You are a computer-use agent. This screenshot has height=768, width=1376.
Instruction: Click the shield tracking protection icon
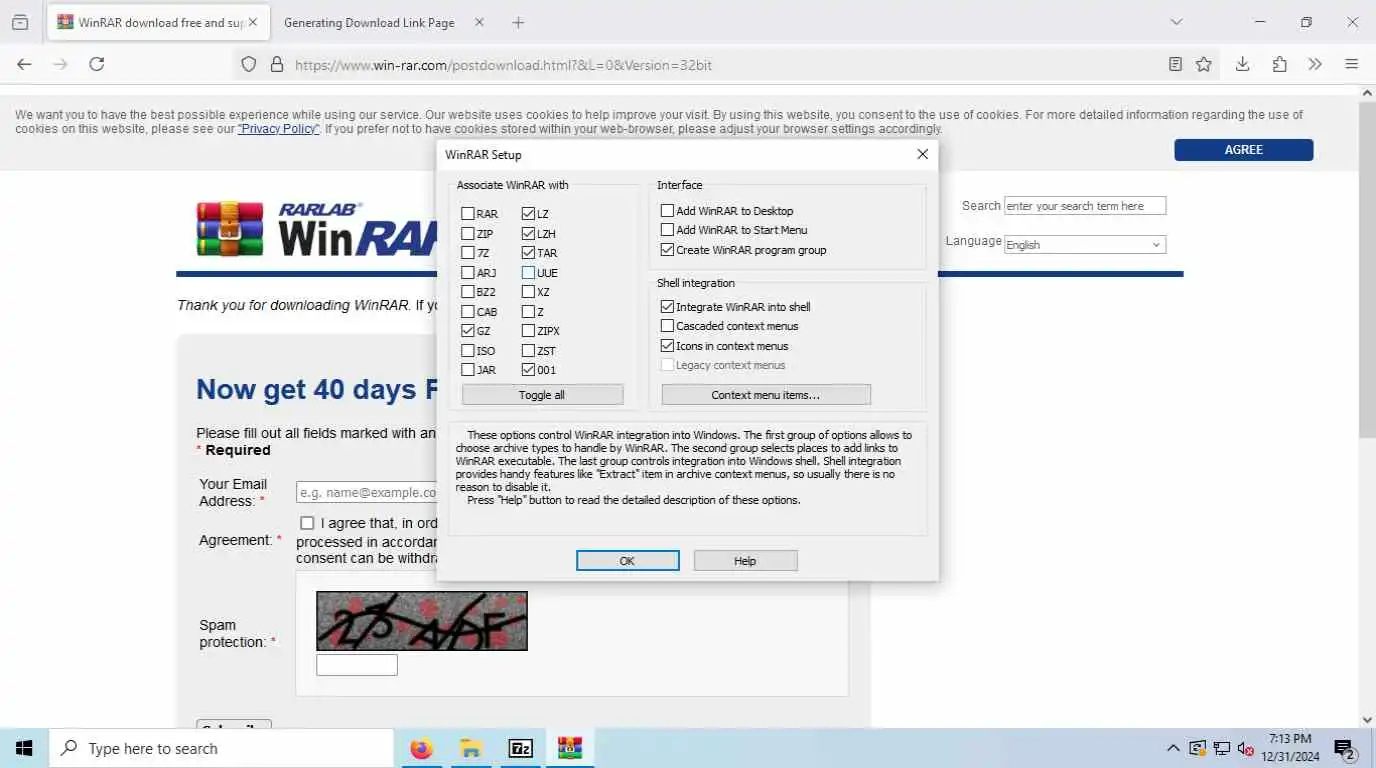(249, 64)
